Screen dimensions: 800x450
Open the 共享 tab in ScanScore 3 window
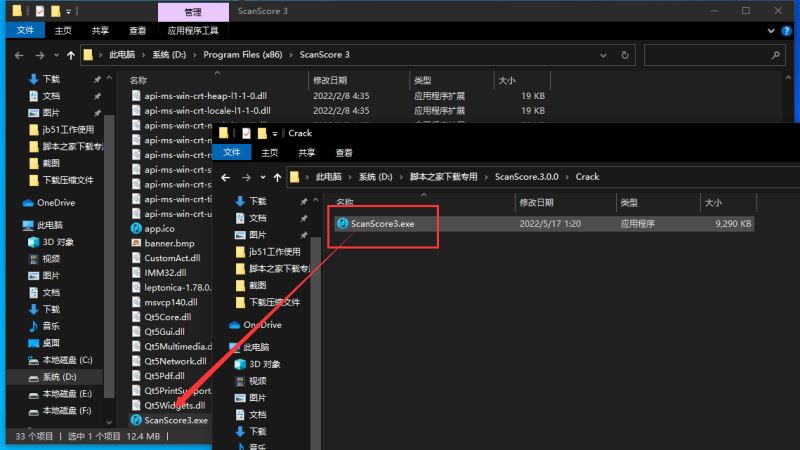pos(100,31)
